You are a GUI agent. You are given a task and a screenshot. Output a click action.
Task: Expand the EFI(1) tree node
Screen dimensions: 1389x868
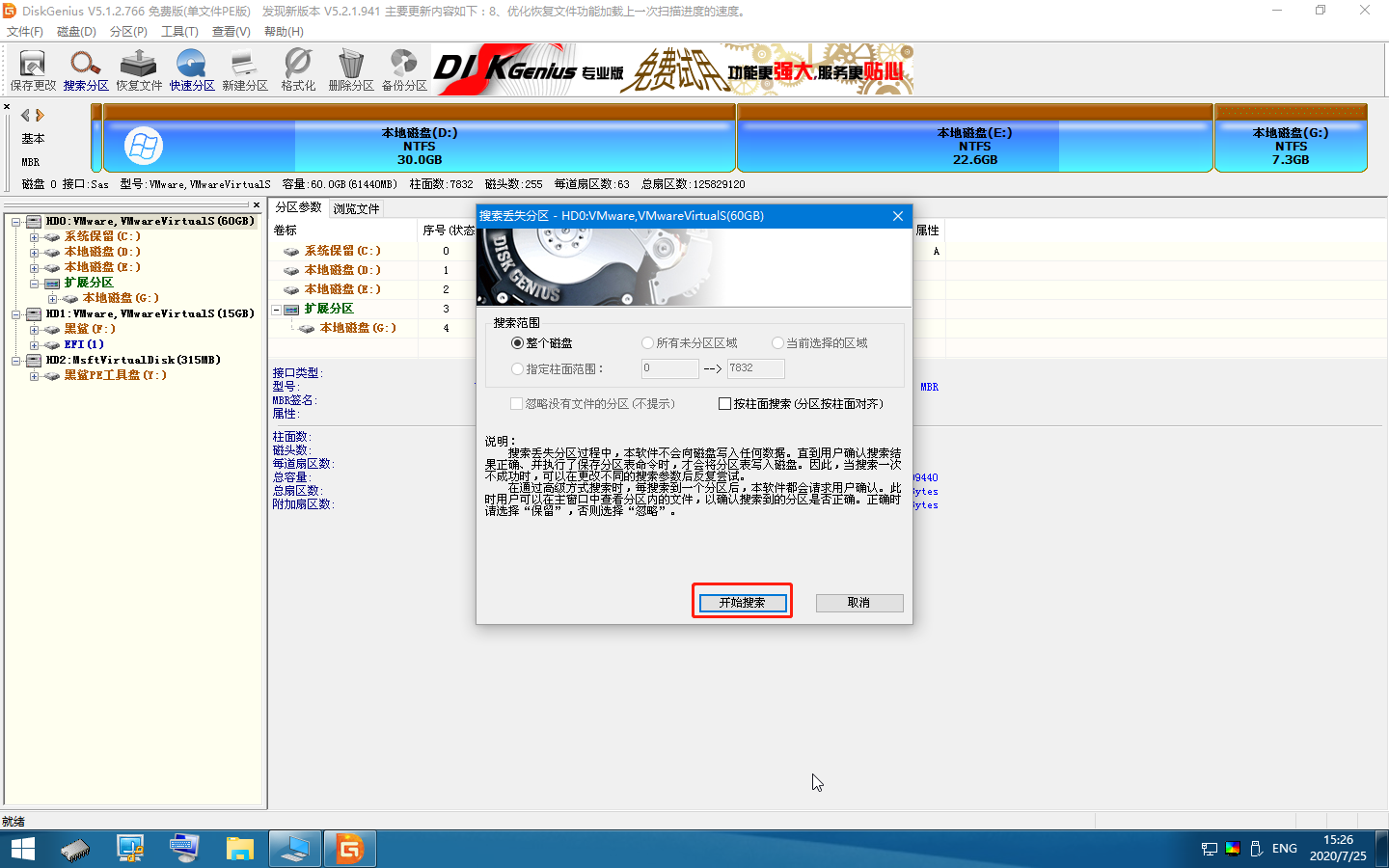34,345
